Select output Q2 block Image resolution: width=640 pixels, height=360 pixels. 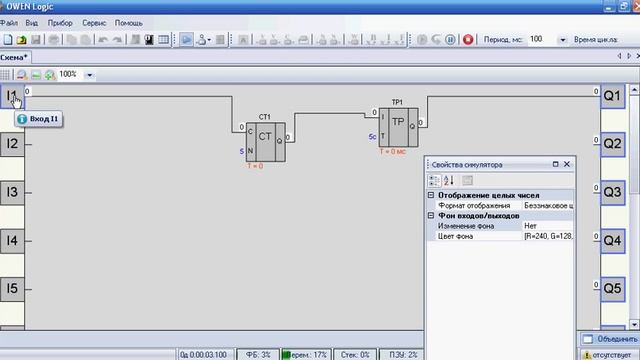pos(613,144)
